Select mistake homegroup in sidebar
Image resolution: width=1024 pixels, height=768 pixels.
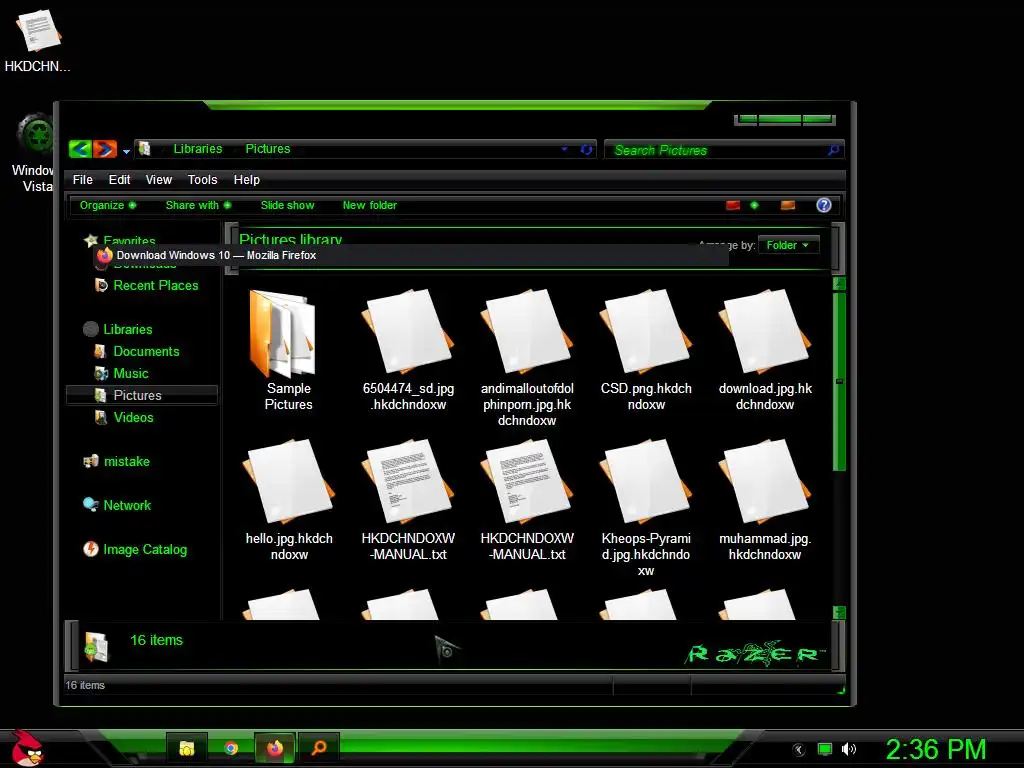(117, 462)
